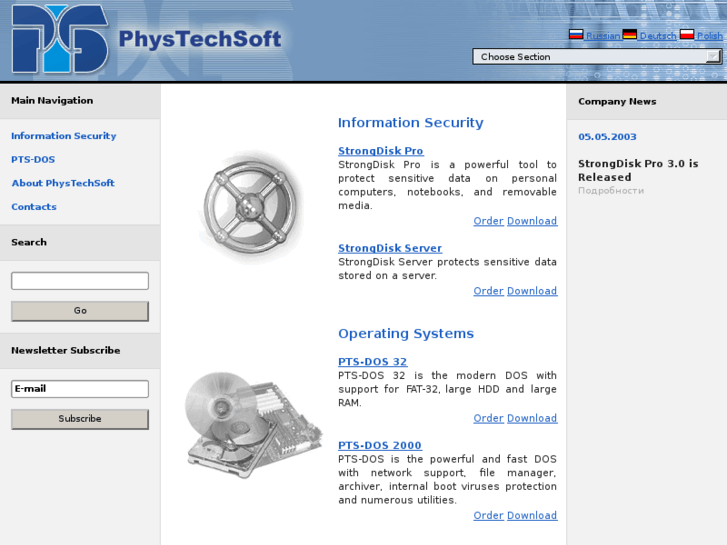Click the Newsletter Subscribe heading
727x545 pixels.
(65, 350)
